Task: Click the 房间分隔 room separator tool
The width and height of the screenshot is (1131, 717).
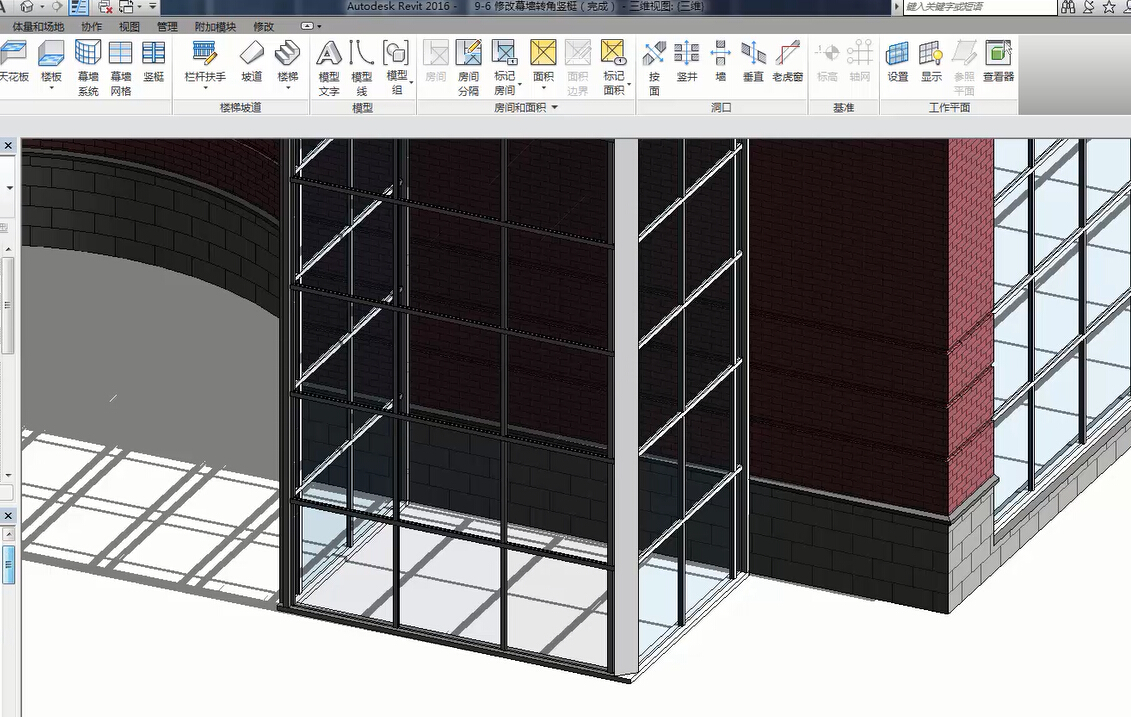Action: coord(468,66)
